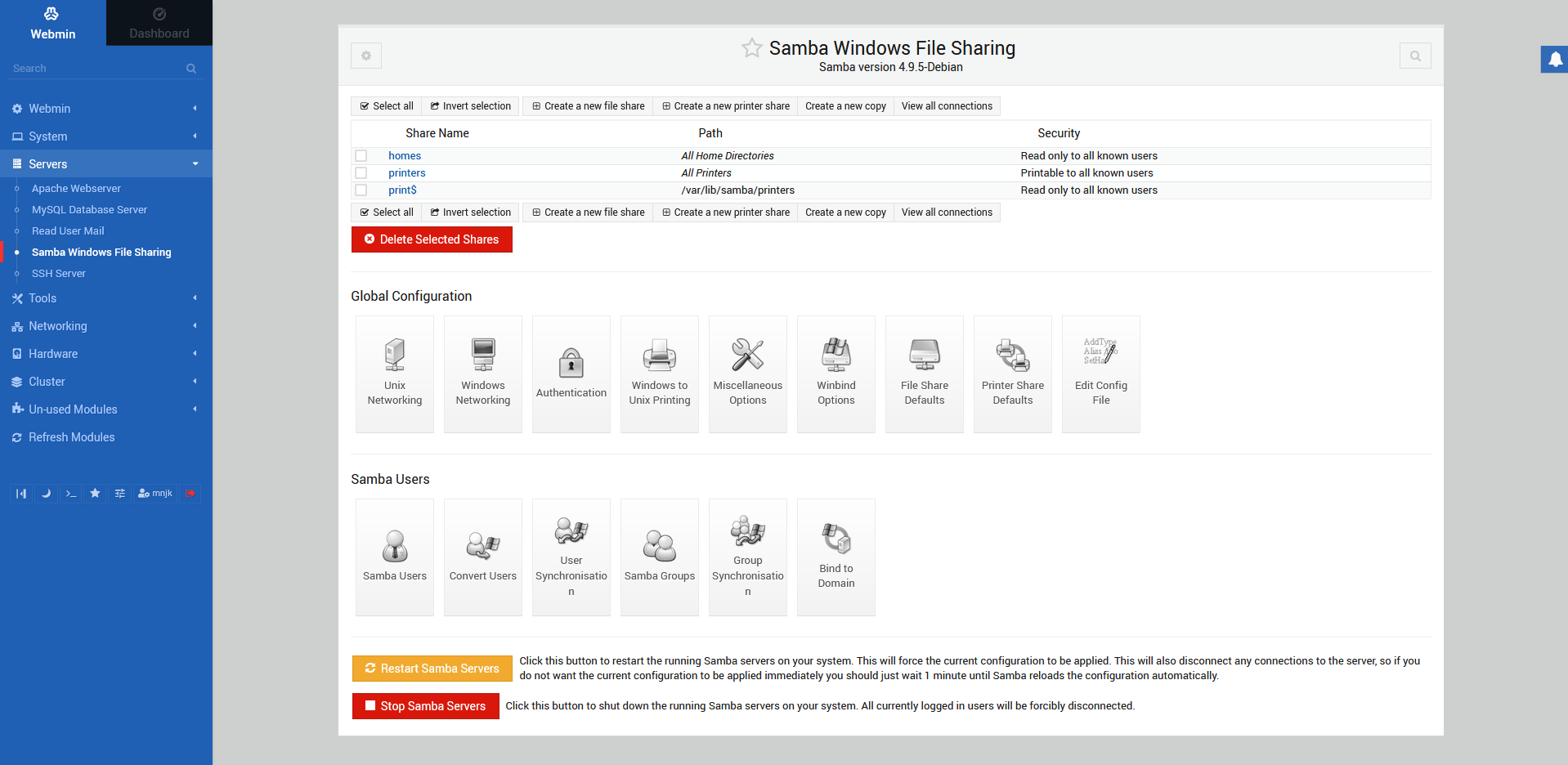Screen dimensions: 1568x765
Task: Open Windows Networking options
Action: 483,374
